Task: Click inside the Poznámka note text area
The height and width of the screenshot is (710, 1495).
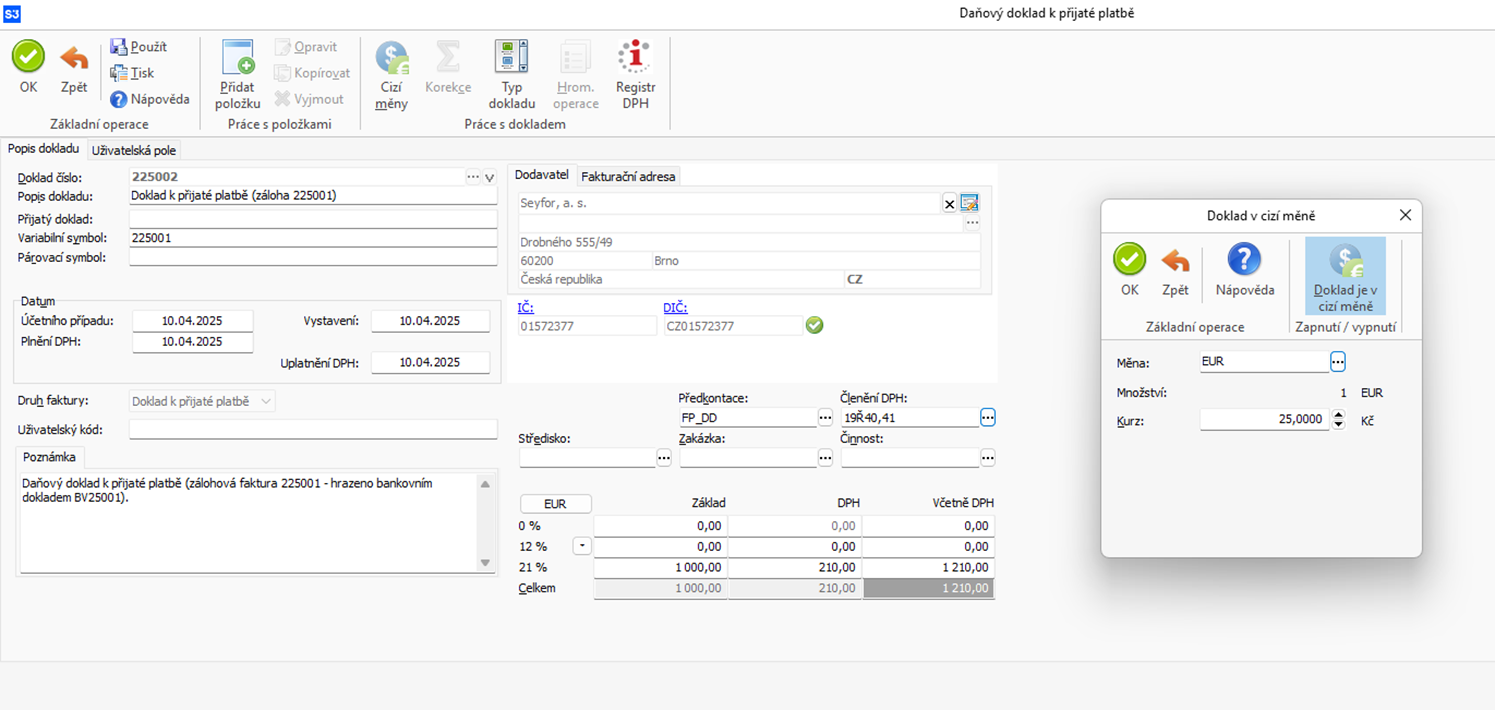Action: [248, 522]
